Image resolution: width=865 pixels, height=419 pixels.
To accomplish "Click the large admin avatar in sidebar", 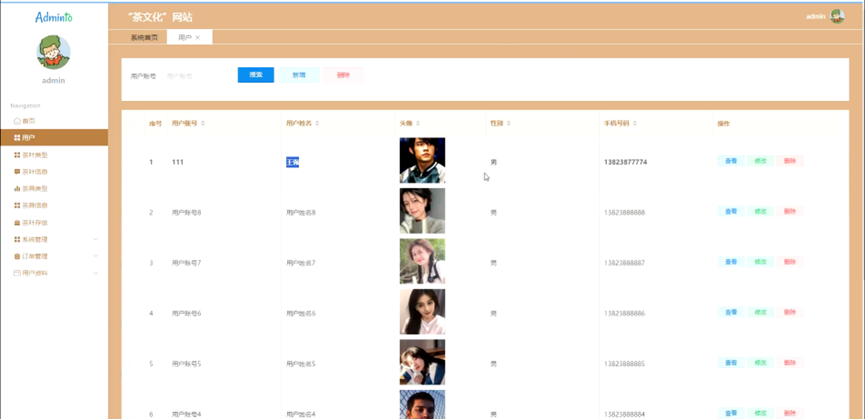I will point(54,52).
